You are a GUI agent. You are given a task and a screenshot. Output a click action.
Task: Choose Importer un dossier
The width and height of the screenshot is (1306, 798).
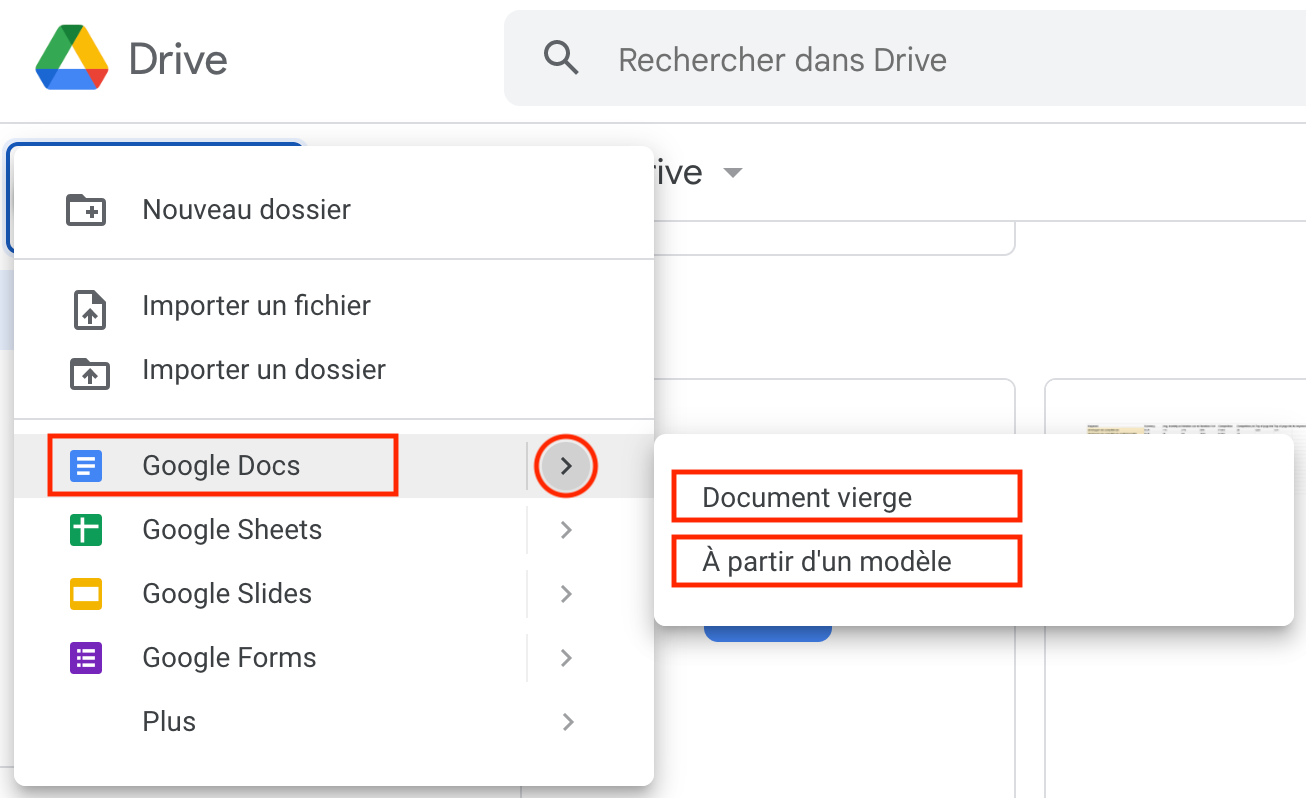coord(334,370)
